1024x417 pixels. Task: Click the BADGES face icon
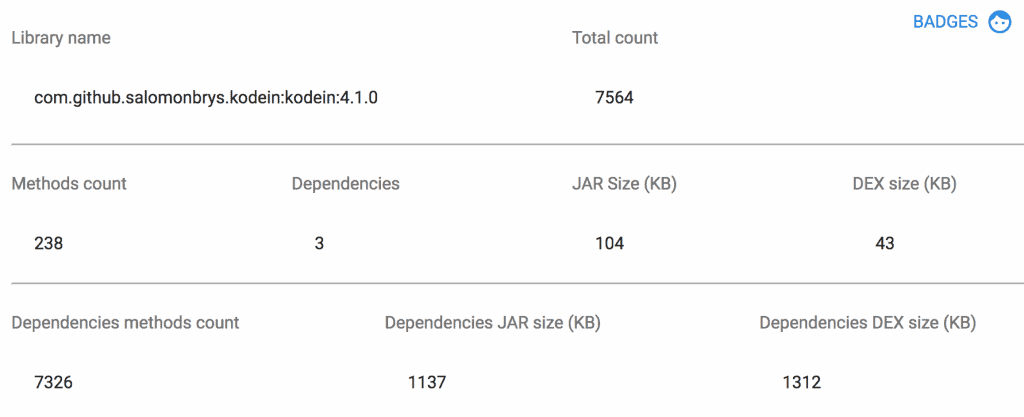(999, 22)
